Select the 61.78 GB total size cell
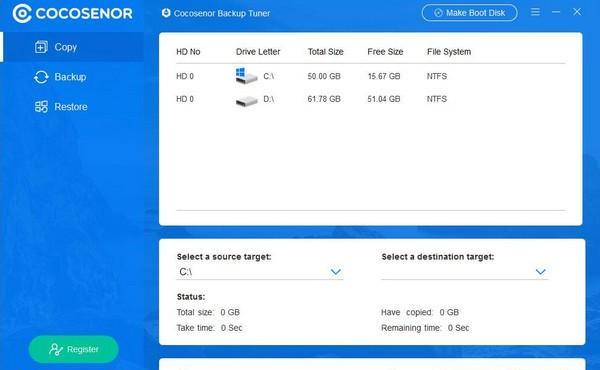The image size is (600, 370). tap(324, 99)
